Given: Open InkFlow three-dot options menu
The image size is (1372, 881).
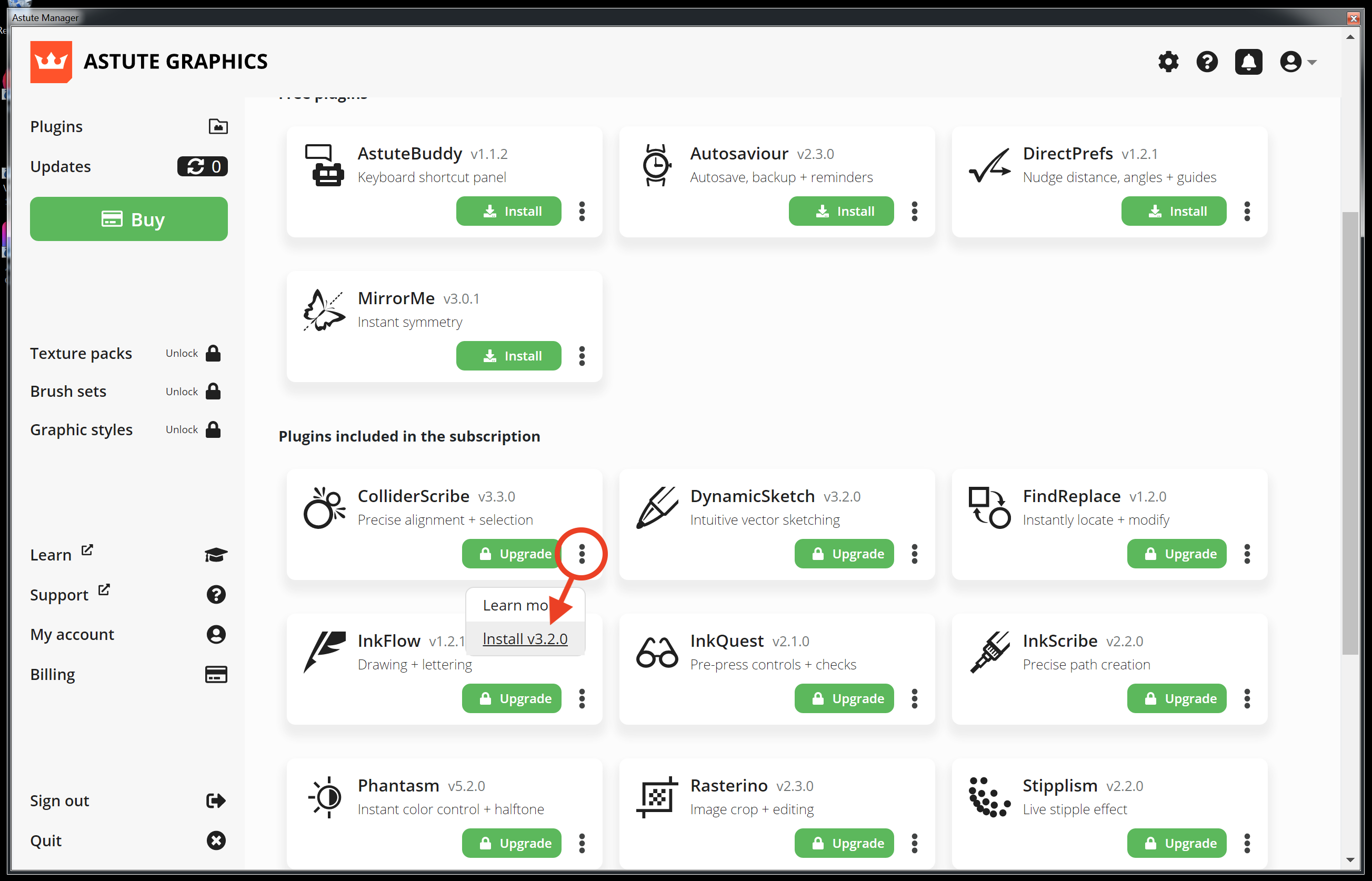Looking at the screenshot, I should click(582, 698).
